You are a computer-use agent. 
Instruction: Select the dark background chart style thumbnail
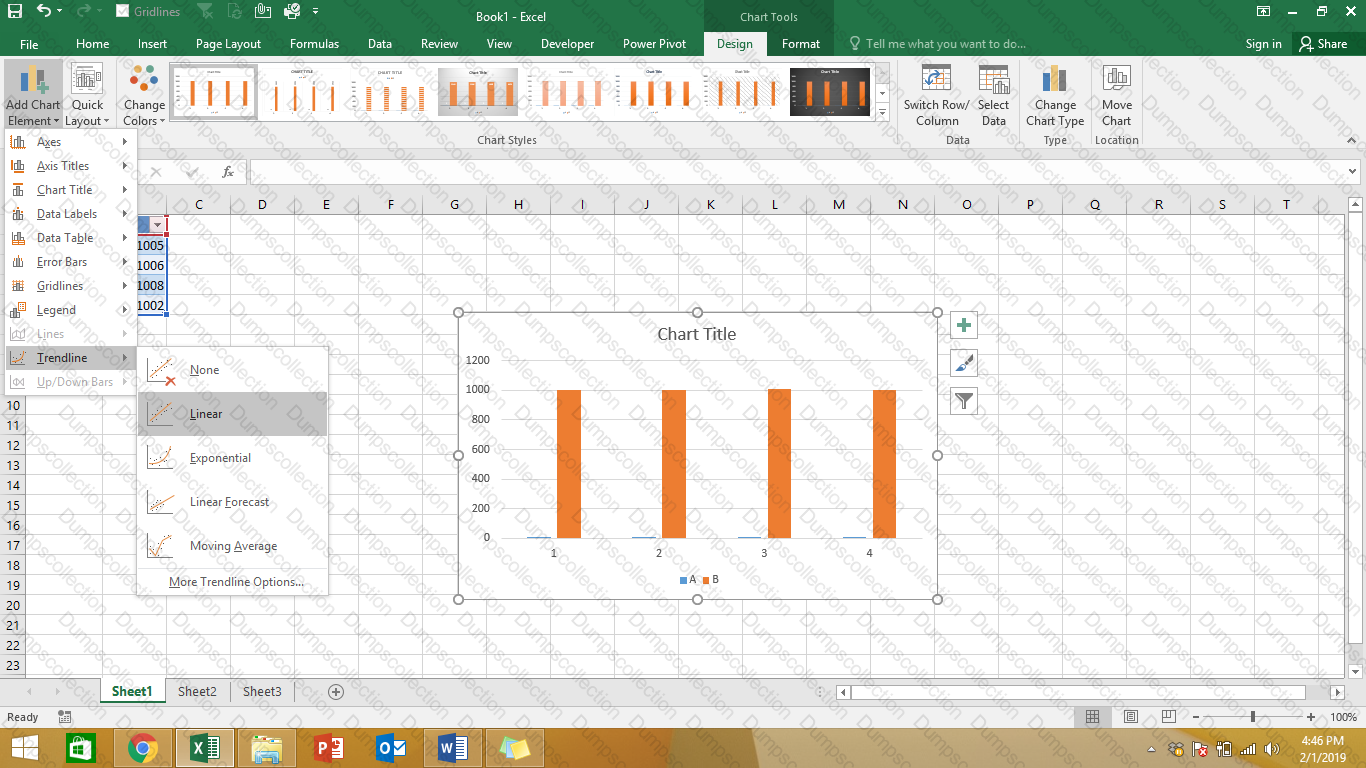(x=829, y=92)
